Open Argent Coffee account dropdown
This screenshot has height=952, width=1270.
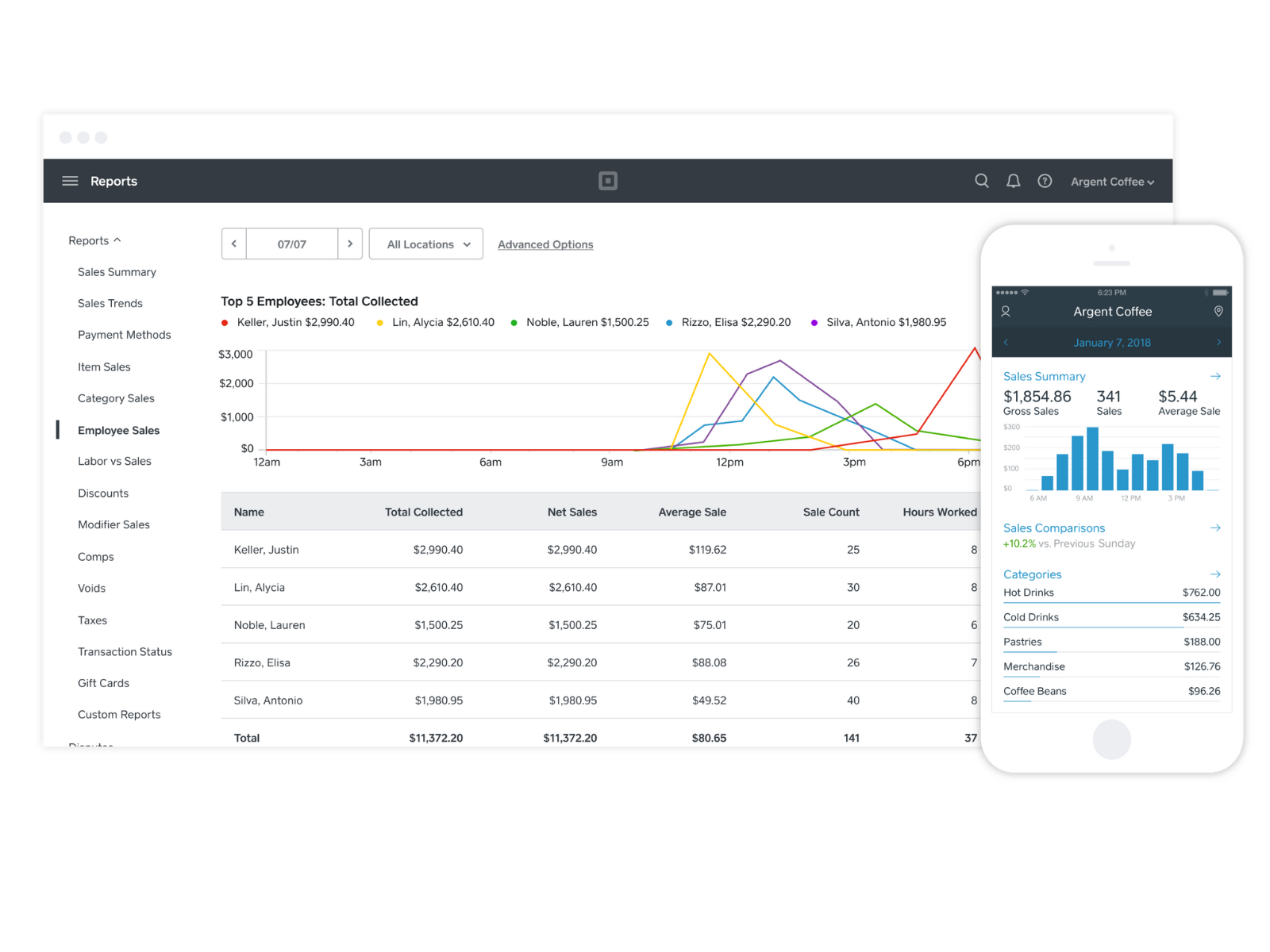pos(1112,182)
